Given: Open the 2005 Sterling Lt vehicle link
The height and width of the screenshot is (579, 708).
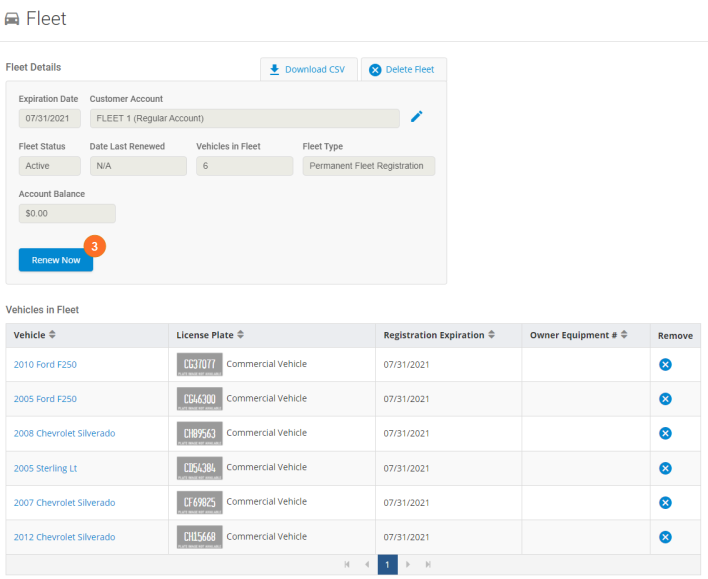Looking at the screenshot, I should pos(45,468).
